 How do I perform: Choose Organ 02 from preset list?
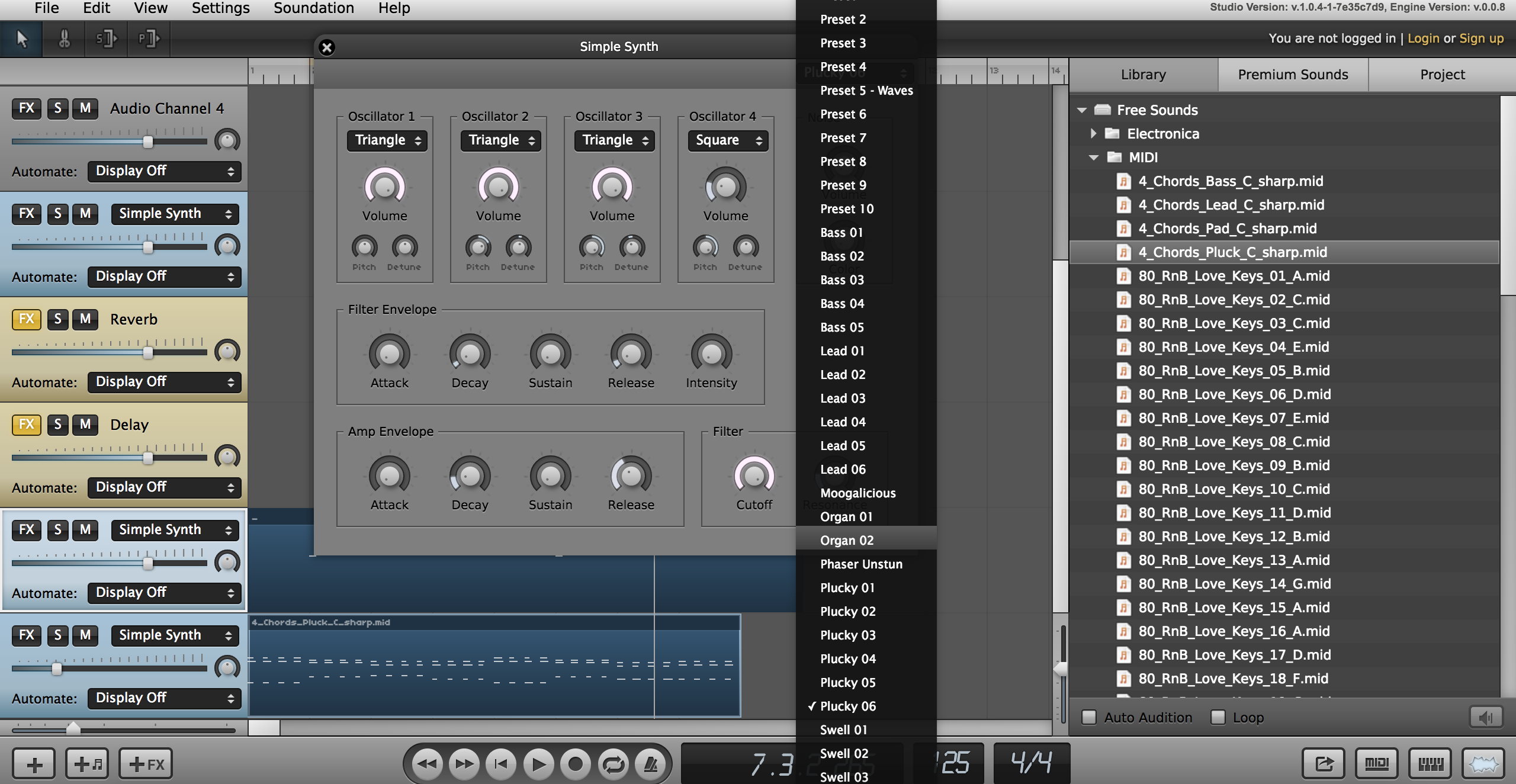point(847,540)
